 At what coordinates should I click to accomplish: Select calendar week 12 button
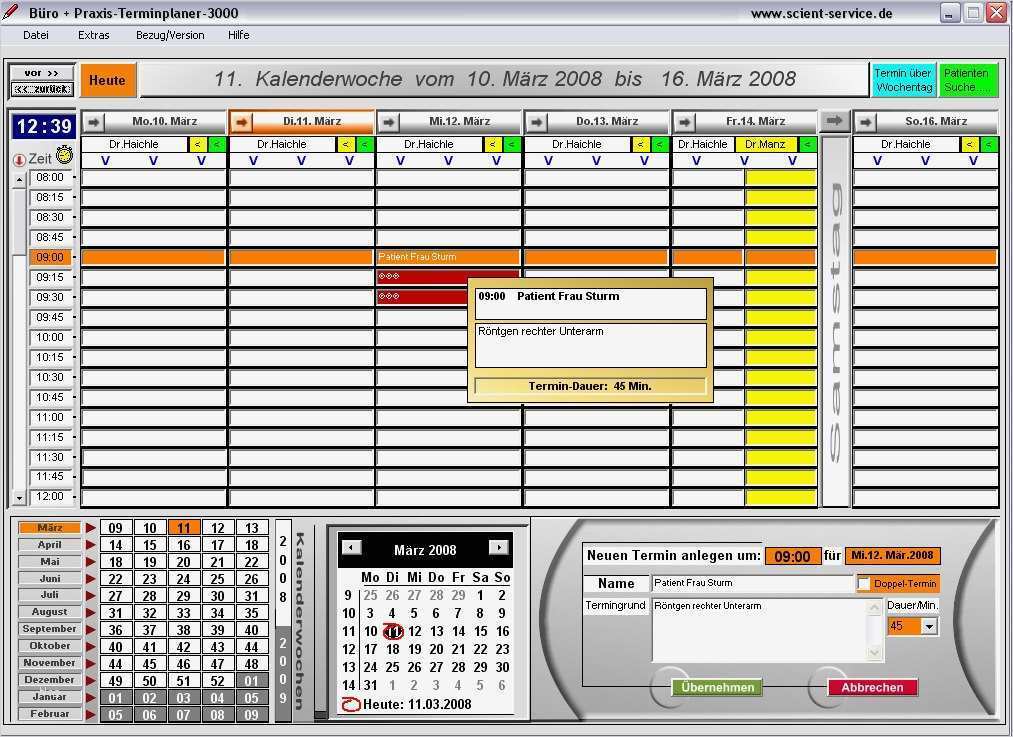click(218, 528)
